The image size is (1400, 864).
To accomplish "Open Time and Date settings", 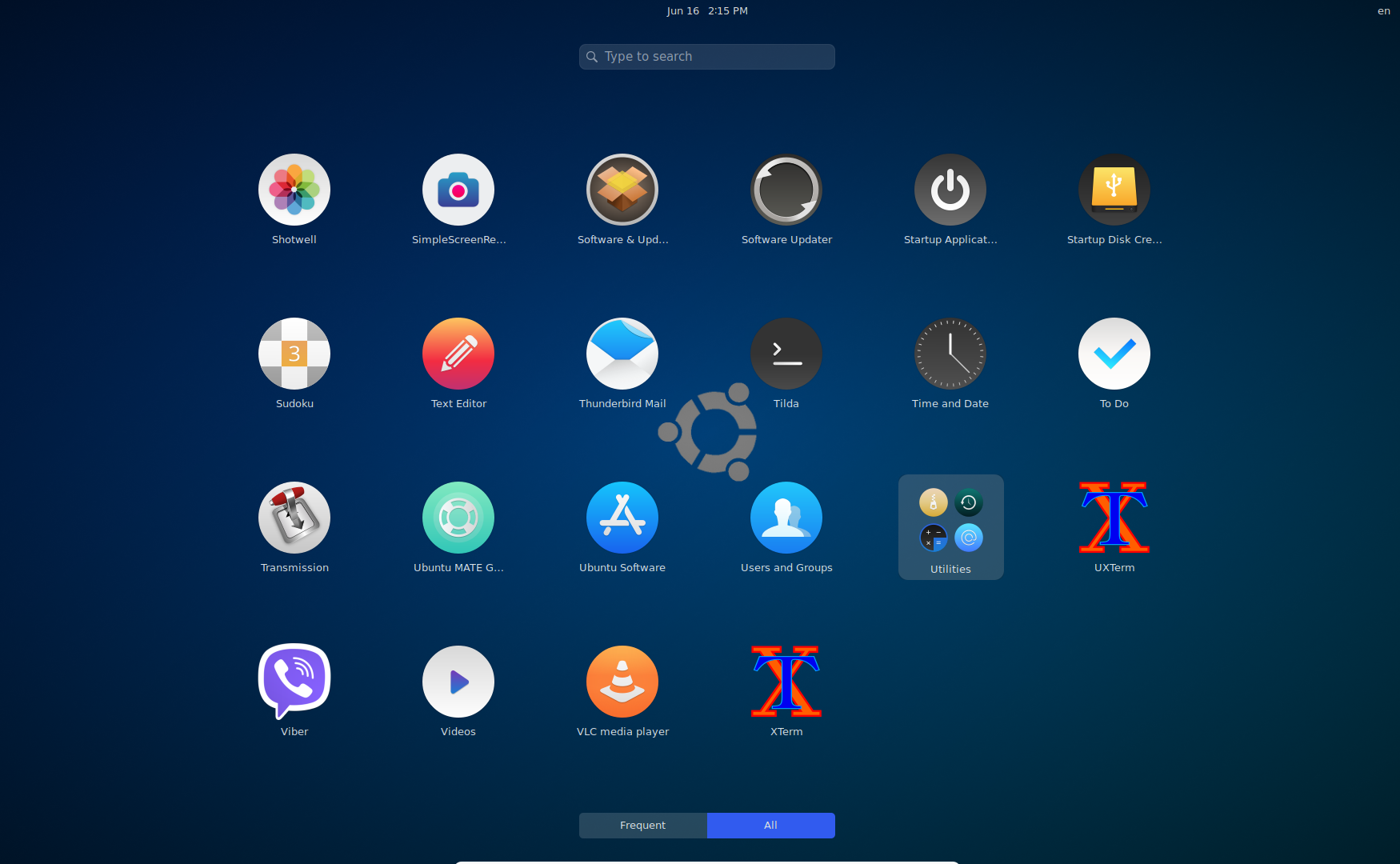I will pyautogui.click(x=950, y=354).
